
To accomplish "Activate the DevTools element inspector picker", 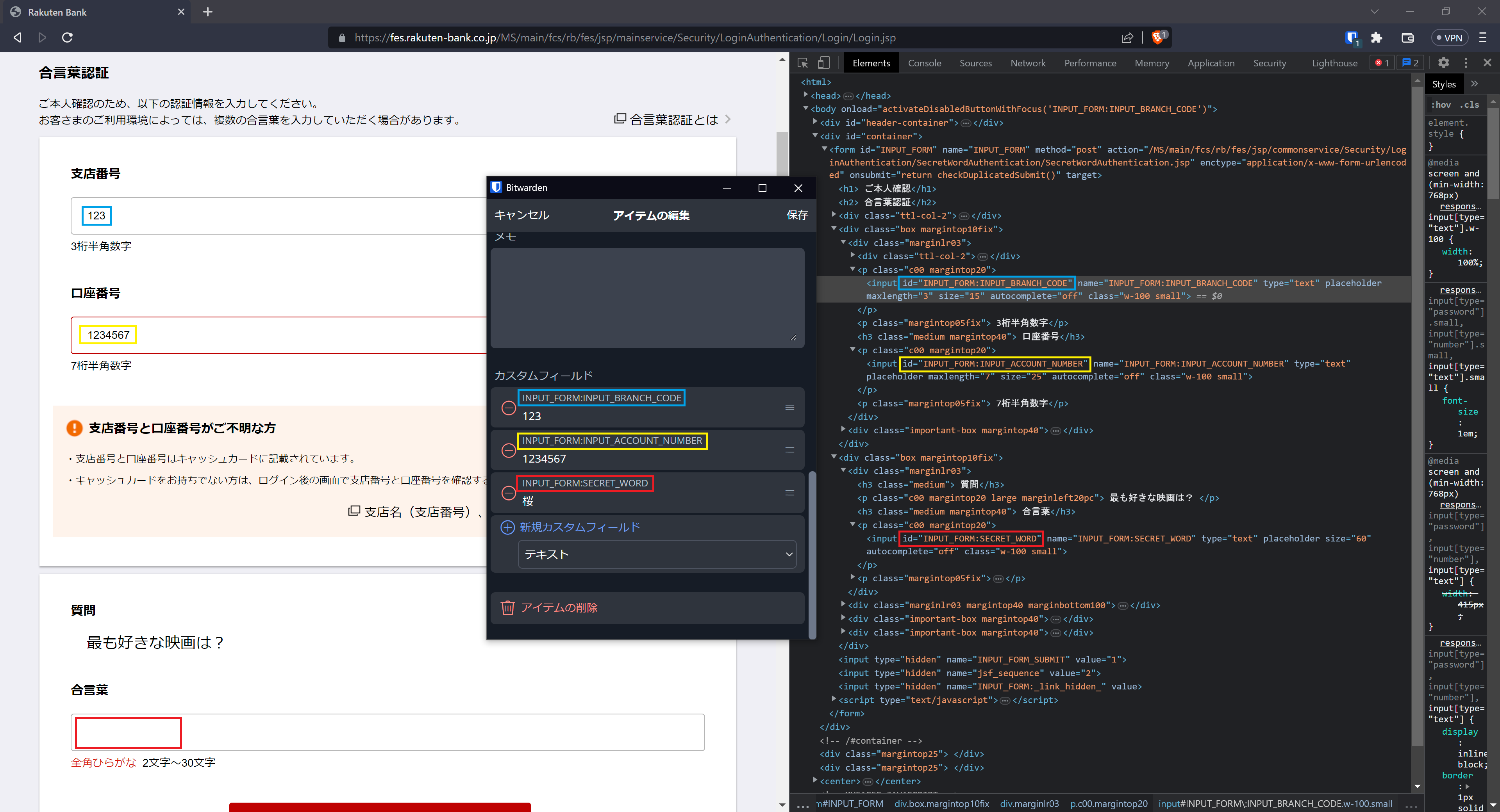I will (802, 63).
